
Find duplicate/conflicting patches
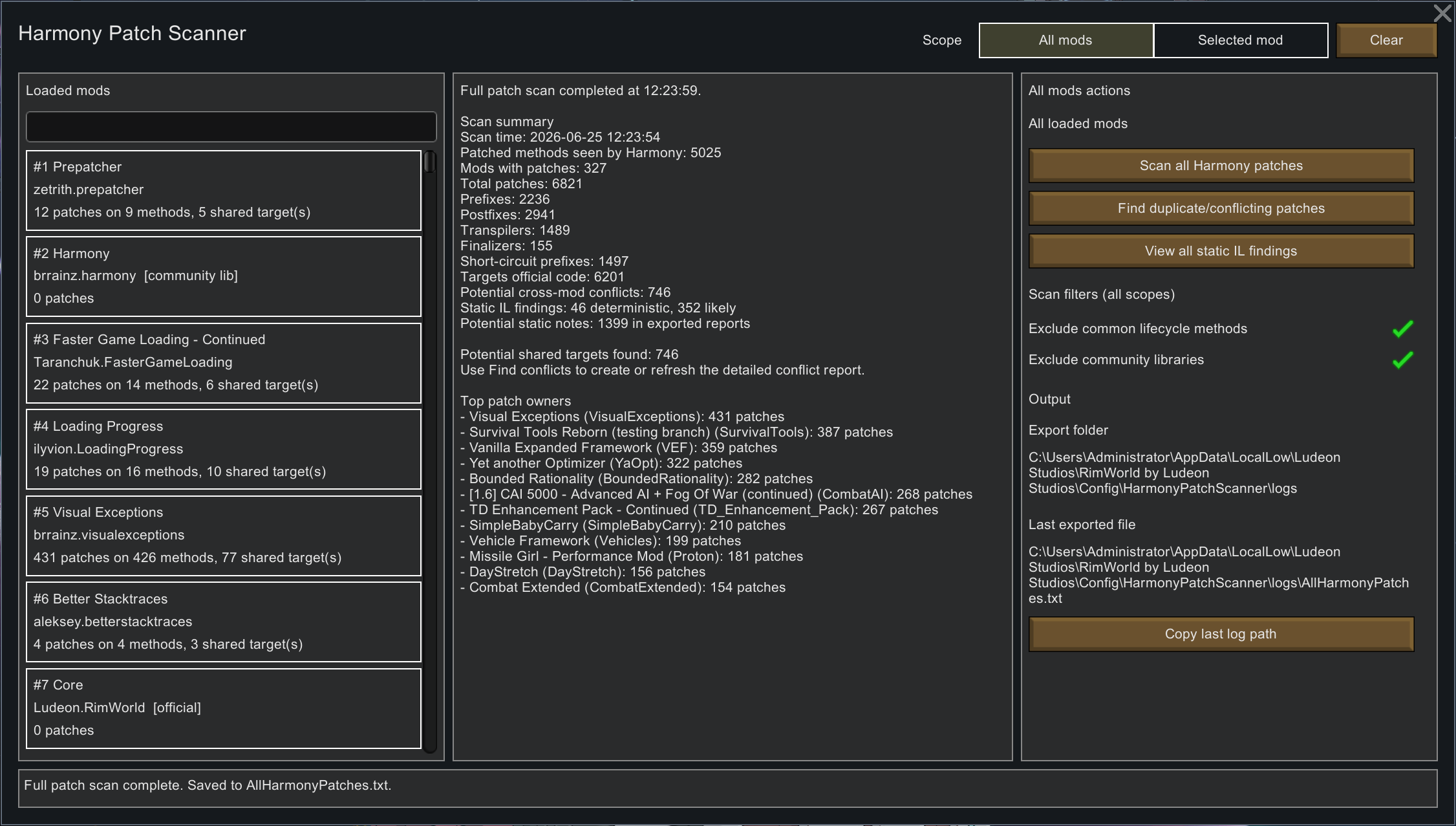(1221, 208)
